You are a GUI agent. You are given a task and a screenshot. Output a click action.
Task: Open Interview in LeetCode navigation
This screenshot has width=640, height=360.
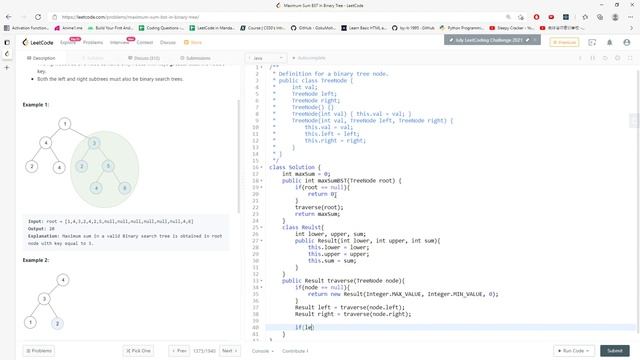point(119,42)
